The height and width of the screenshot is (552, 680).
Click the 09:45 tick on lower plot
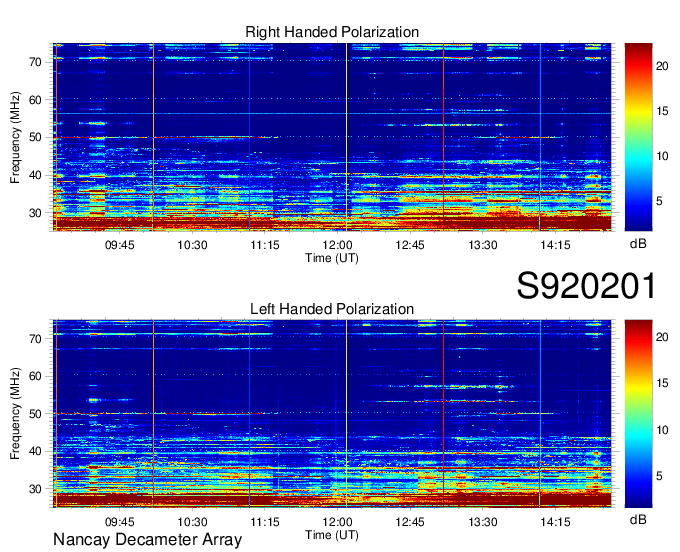coord(120,522)
